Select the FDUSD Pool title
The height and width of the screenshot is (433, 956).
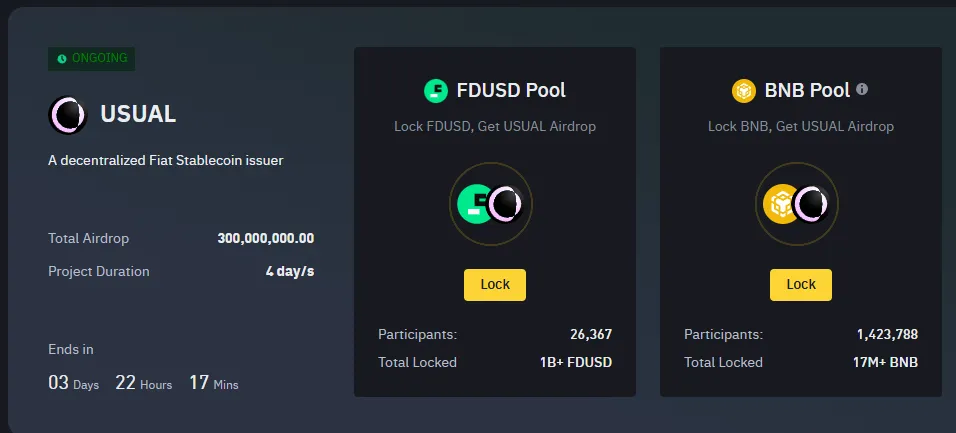click(x=511, y=91)
